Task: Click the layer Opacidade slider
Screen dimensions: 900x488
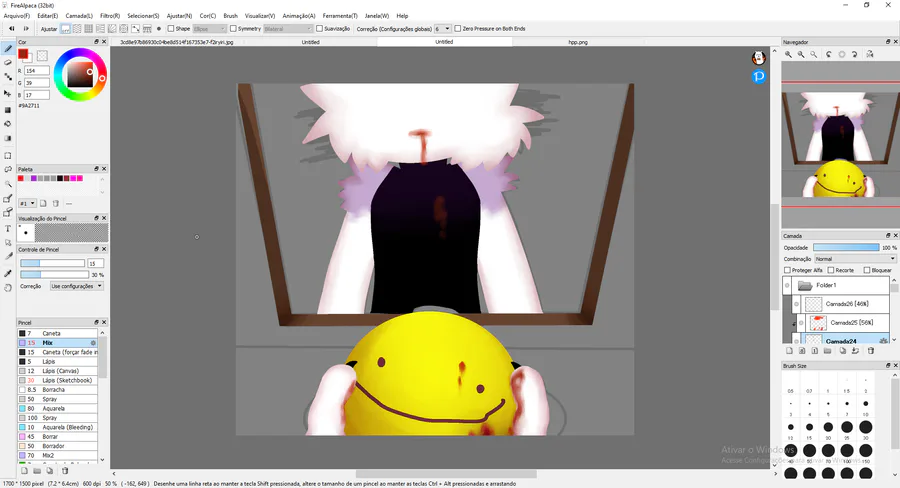Action: pos(846,247)
